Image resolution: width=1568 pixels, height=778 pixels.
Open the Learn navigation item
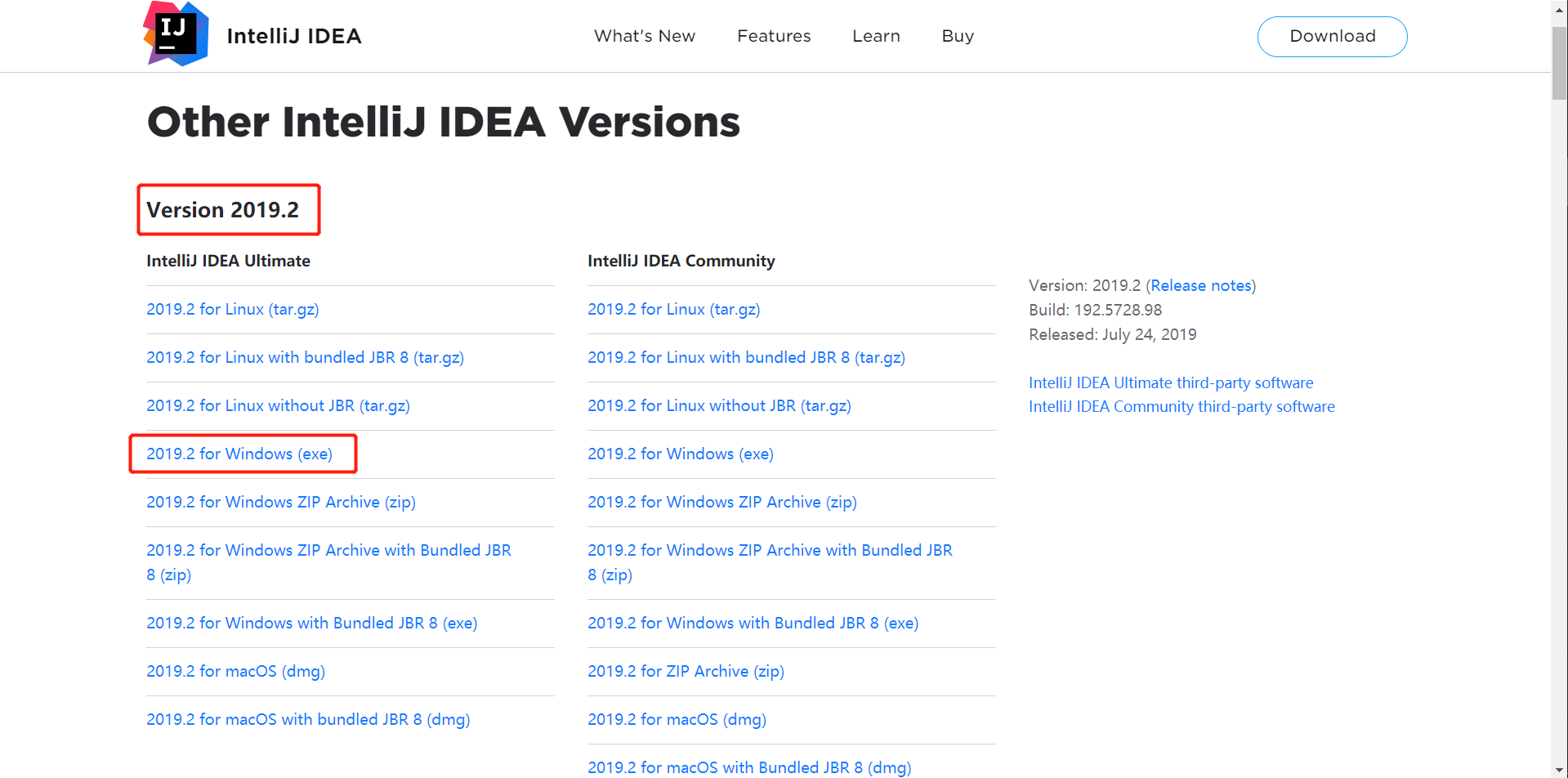coord(876,36)
